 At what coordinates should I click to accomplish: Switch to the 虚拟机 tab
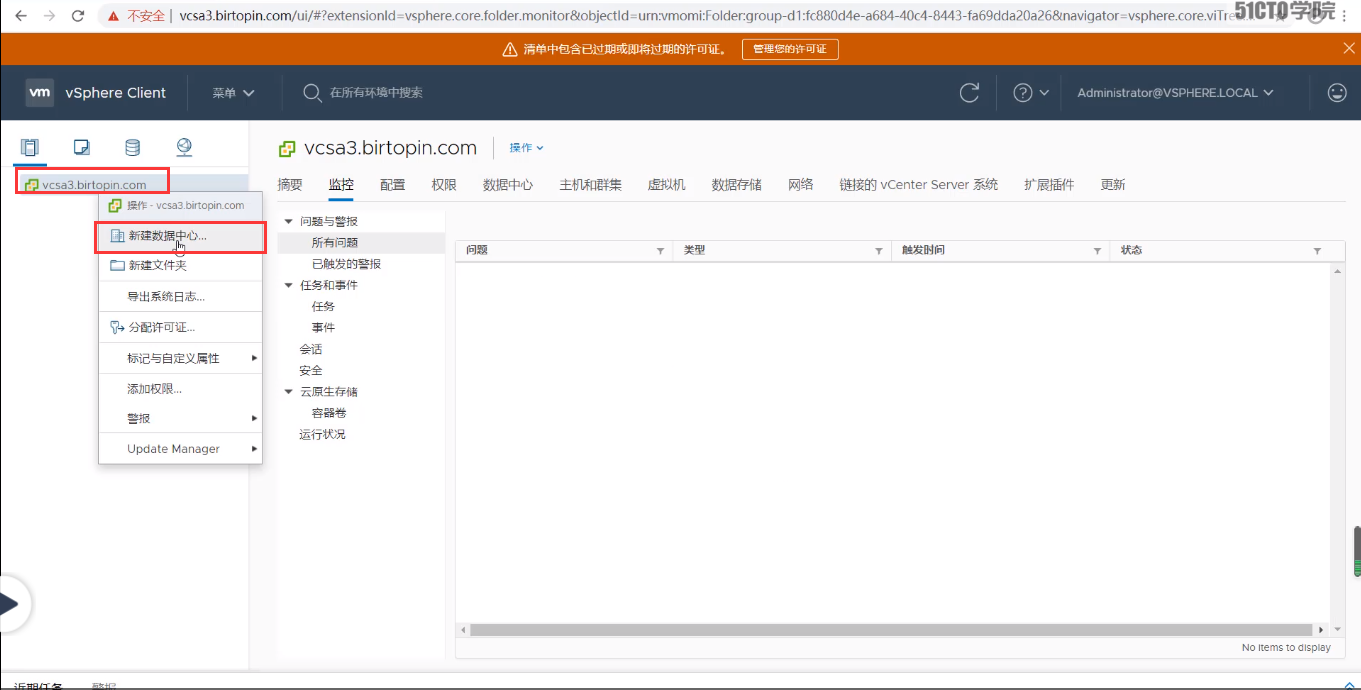[666, 185]
